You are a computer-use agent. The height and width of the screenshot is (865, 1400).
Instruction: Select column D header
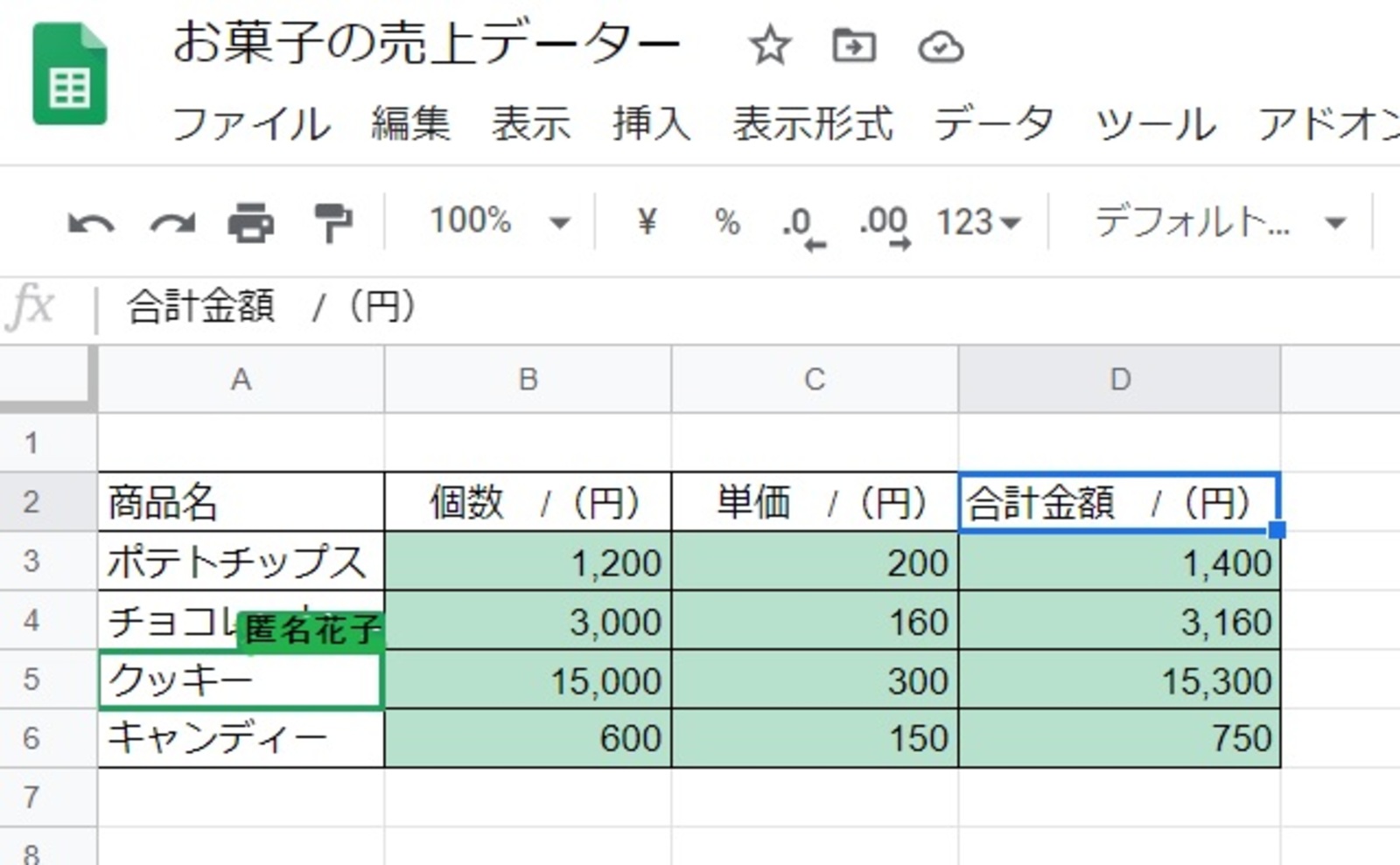[1119, 379]
